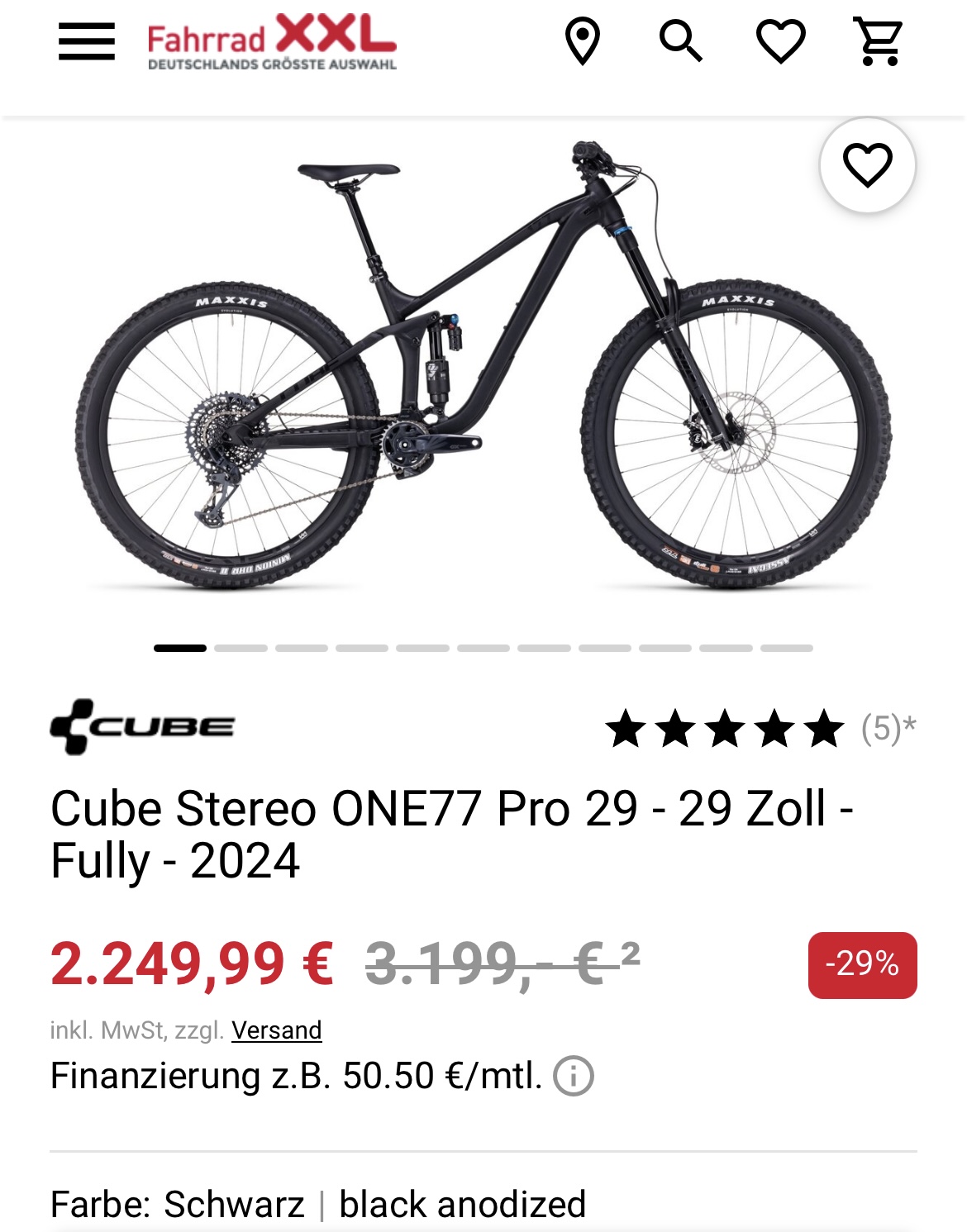Screen dimensions: 967x1232
Task: Jump to last gallery image indicator
Action: tap(787, 648)
